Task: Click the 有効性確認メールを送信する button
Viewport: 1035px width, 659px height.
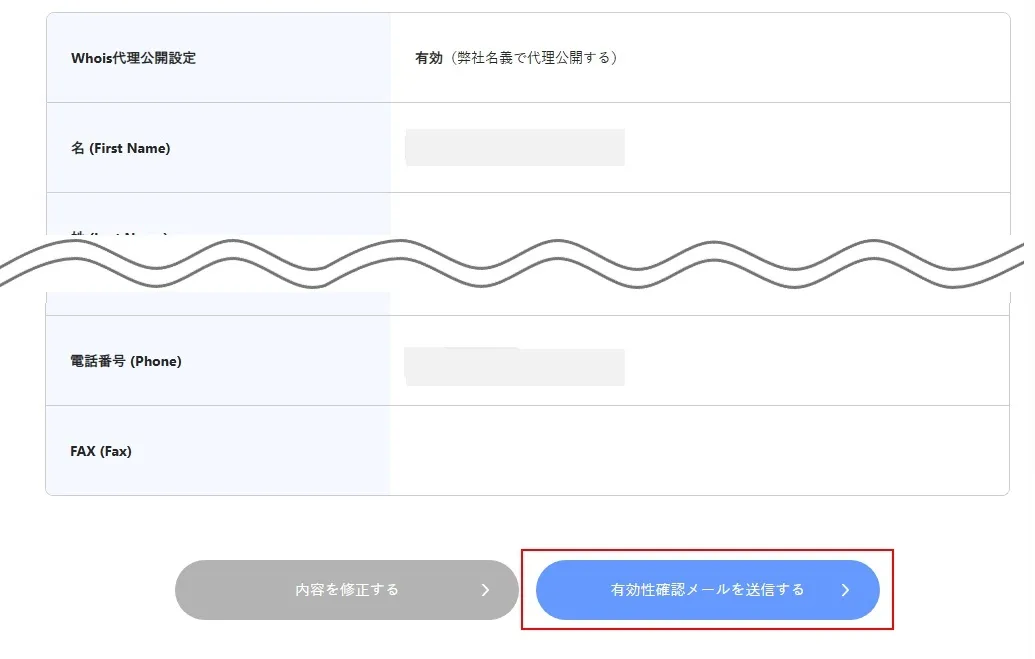Action: point(708,590)
